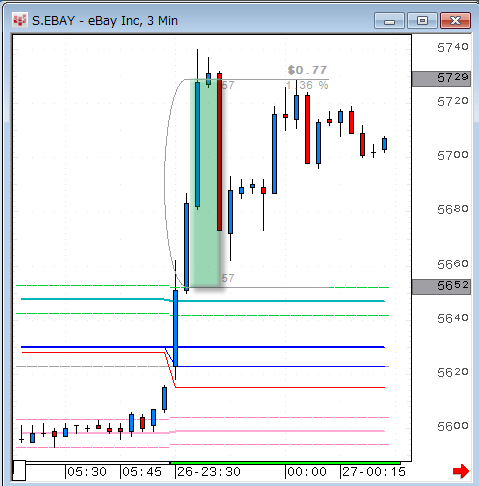Click the 5729 price marker on scale
This screenshot has width=479, height=486.
441,79
